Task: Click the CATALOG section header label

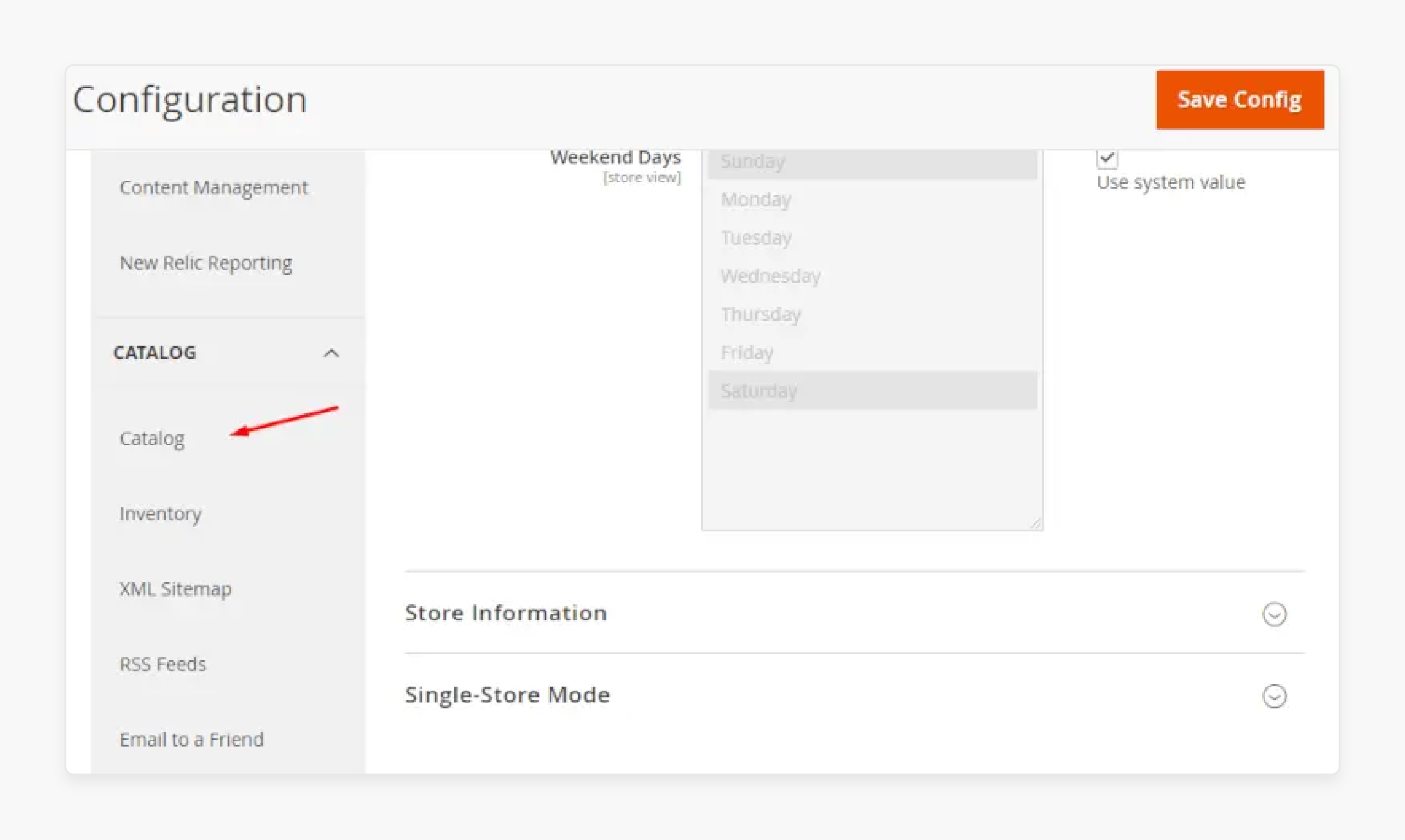Action: (155, 353)
